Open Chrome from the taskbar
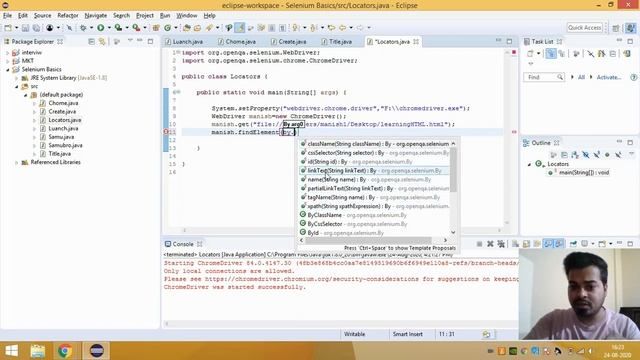The height and width of the screenshot is (360, 640). 64,351
